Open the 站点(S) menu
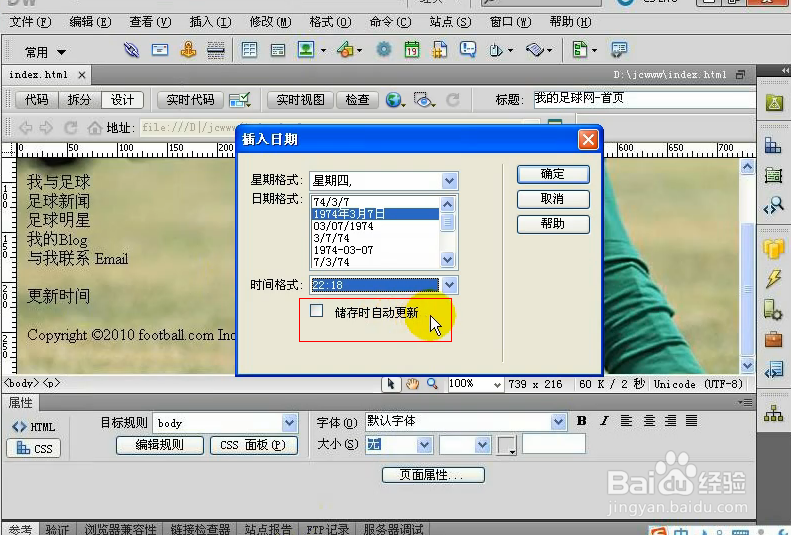This screenshot has height=535, width=791. [x=450, y=22]
